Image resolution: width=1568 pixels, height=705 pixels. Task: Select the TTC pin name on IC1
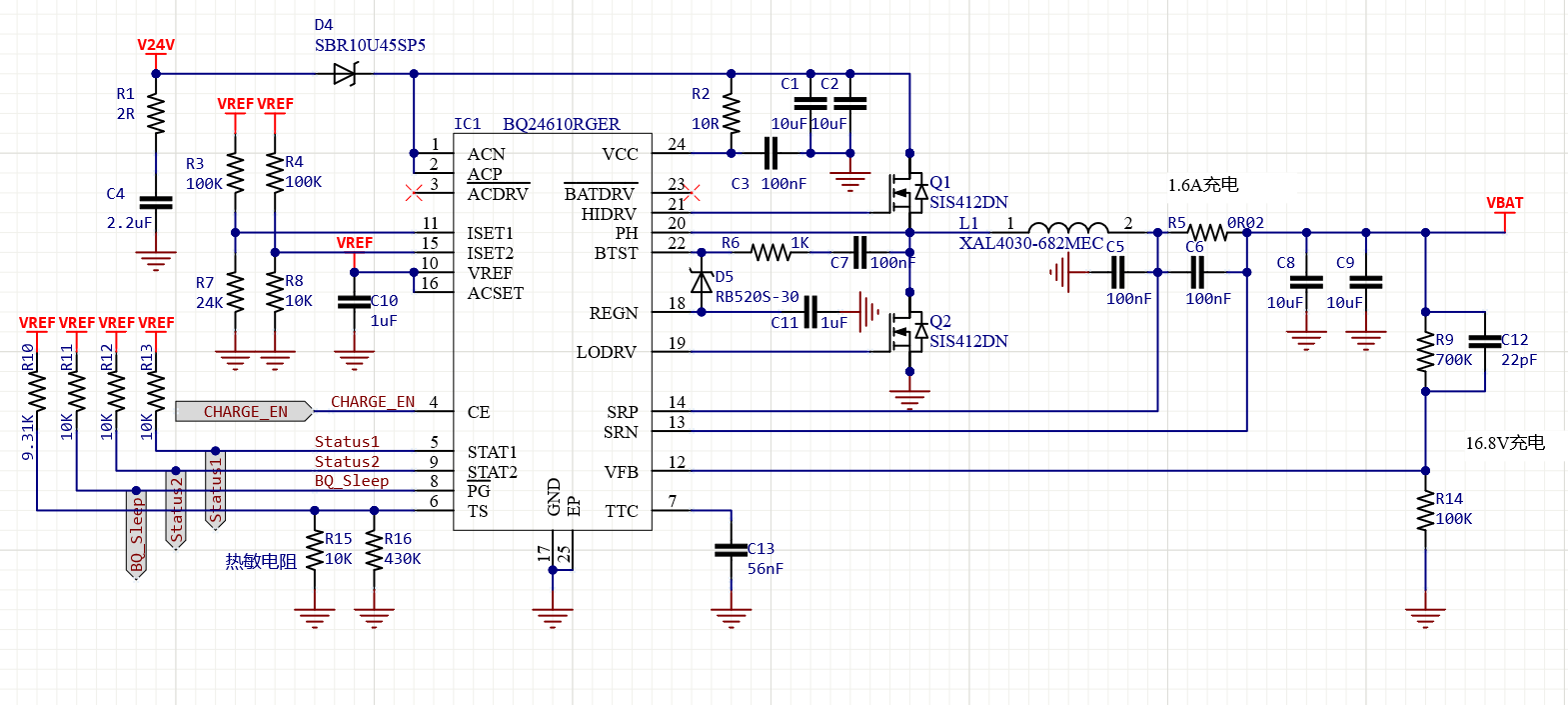pyautogui.click(x=621, y=511)
